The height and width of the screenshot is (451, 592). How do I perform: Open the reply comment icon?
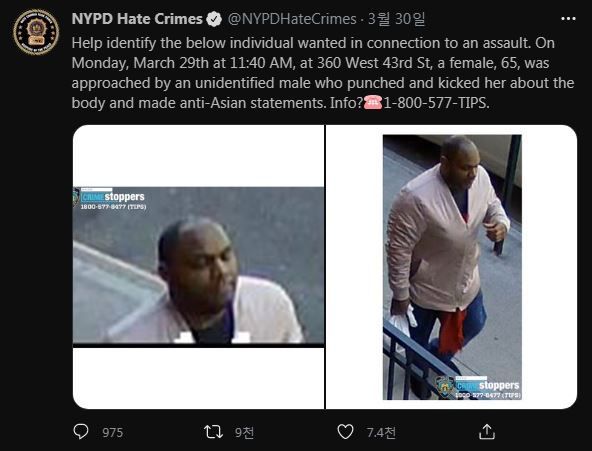click(x=81, y=431)
